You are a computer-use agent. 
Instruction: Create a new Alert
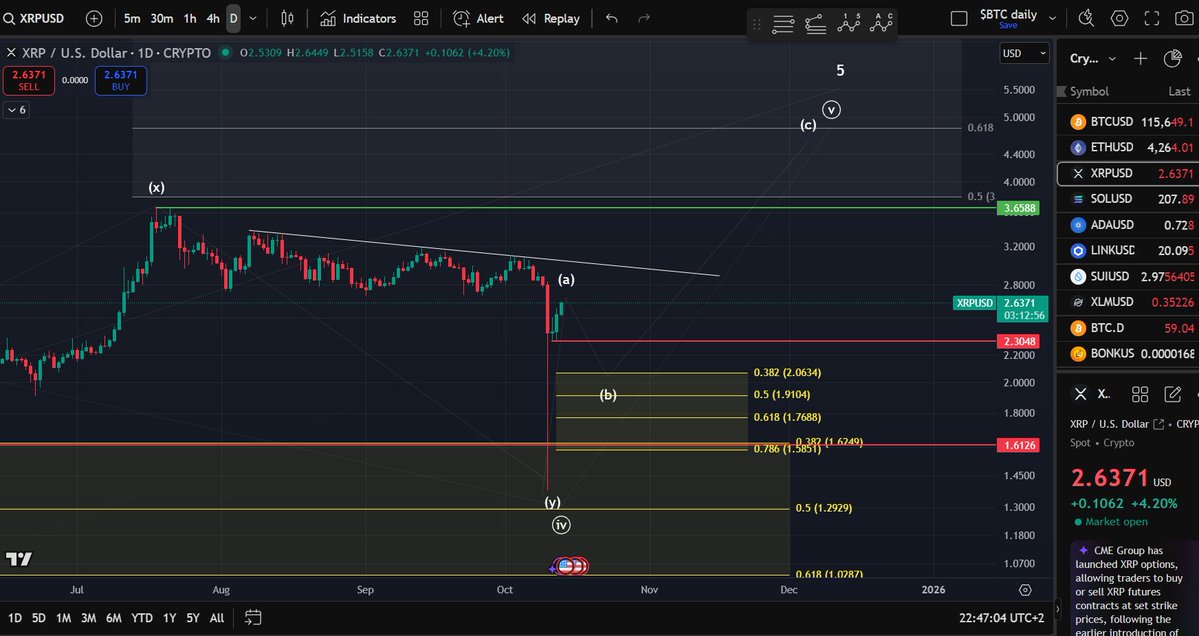click(479, 18)
